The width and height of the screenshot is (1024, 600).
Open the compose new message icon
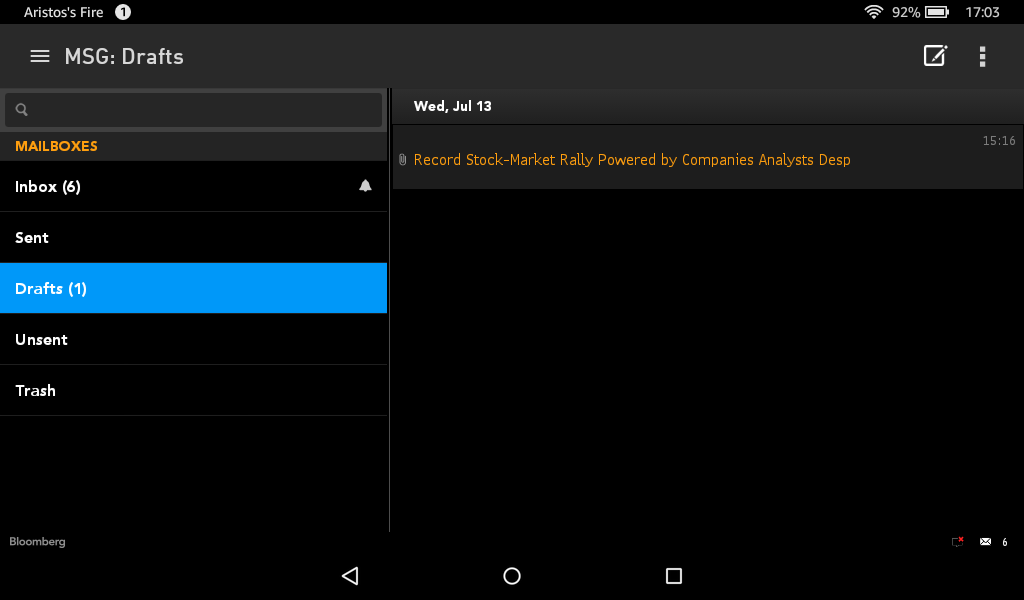point(934,56)
